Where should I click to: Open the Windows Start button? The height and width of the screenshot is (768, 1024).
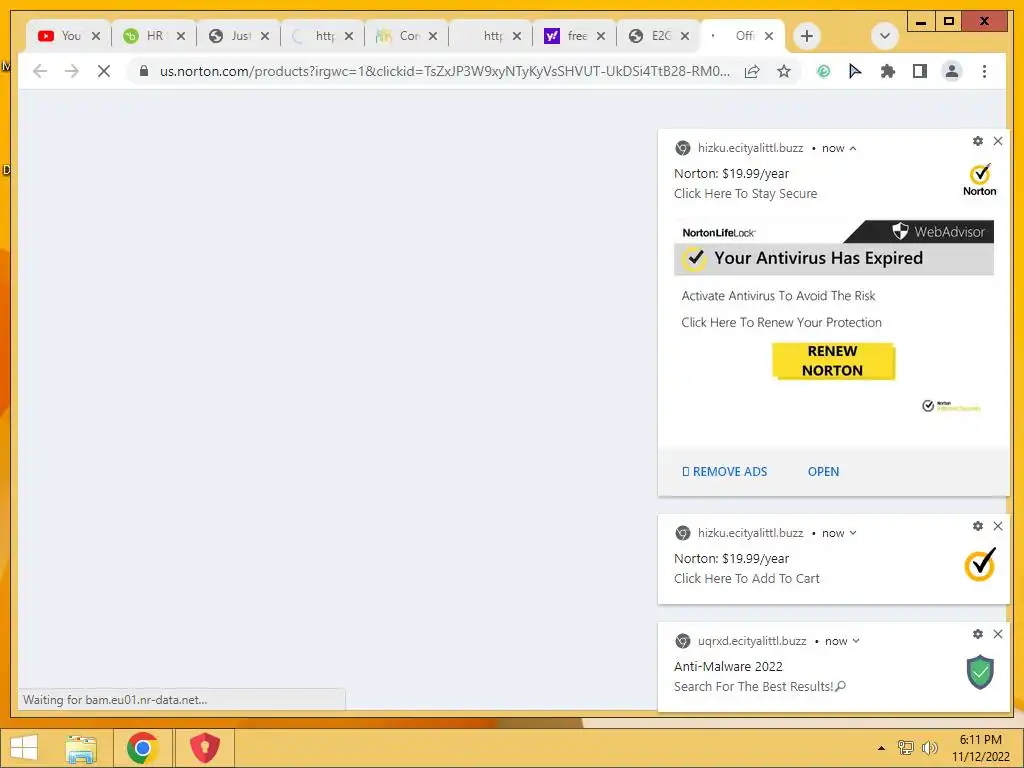(24, 748)
